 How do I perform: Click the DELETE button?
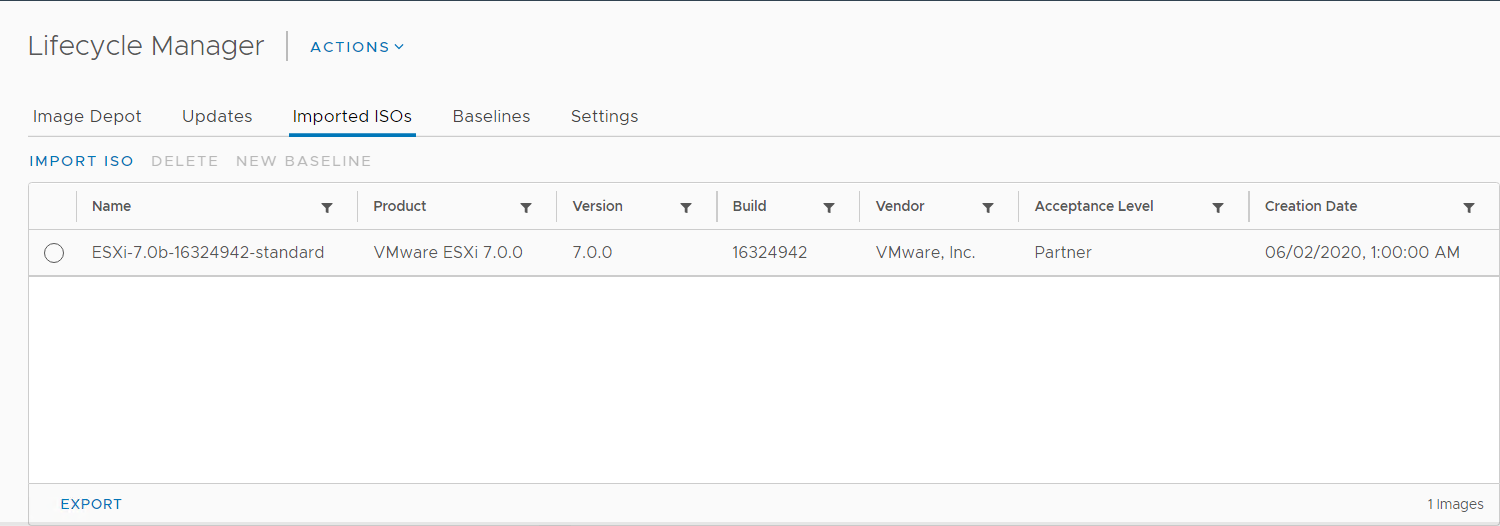coord(185,161)
